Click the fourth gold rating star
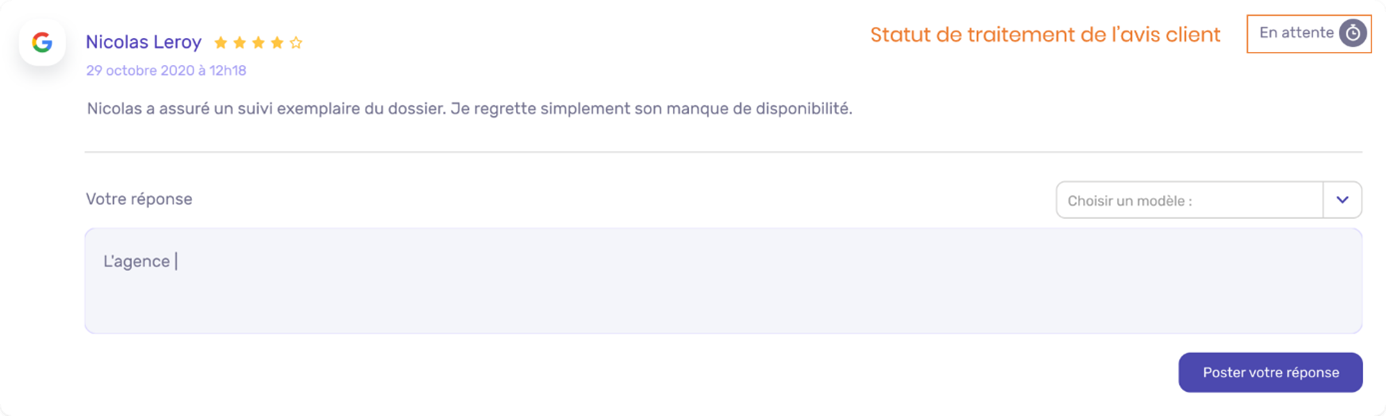The height and width of the screenshot is (416, 1386). (x=277, y=43)
